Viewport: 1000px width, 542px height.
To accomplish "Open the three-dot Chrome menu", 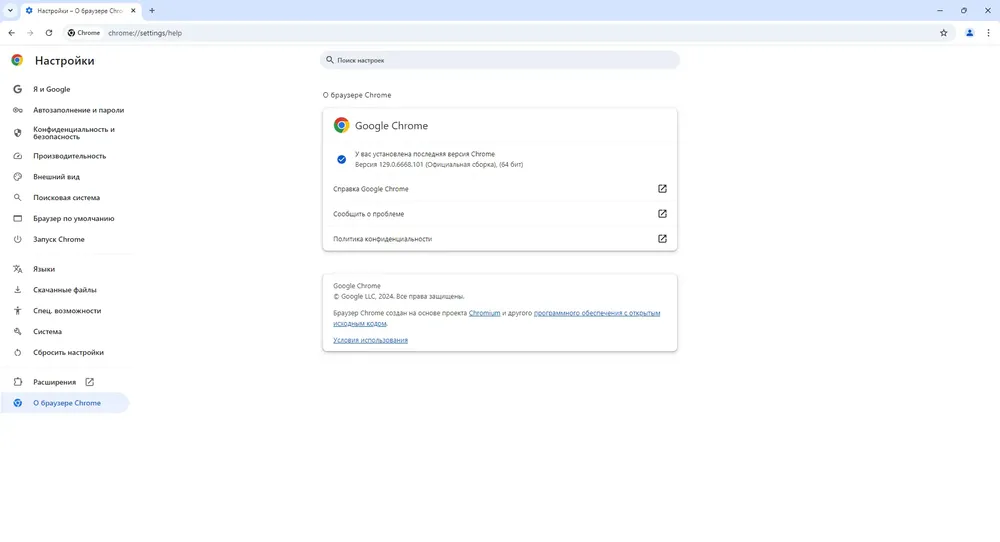I will [989, 33].
